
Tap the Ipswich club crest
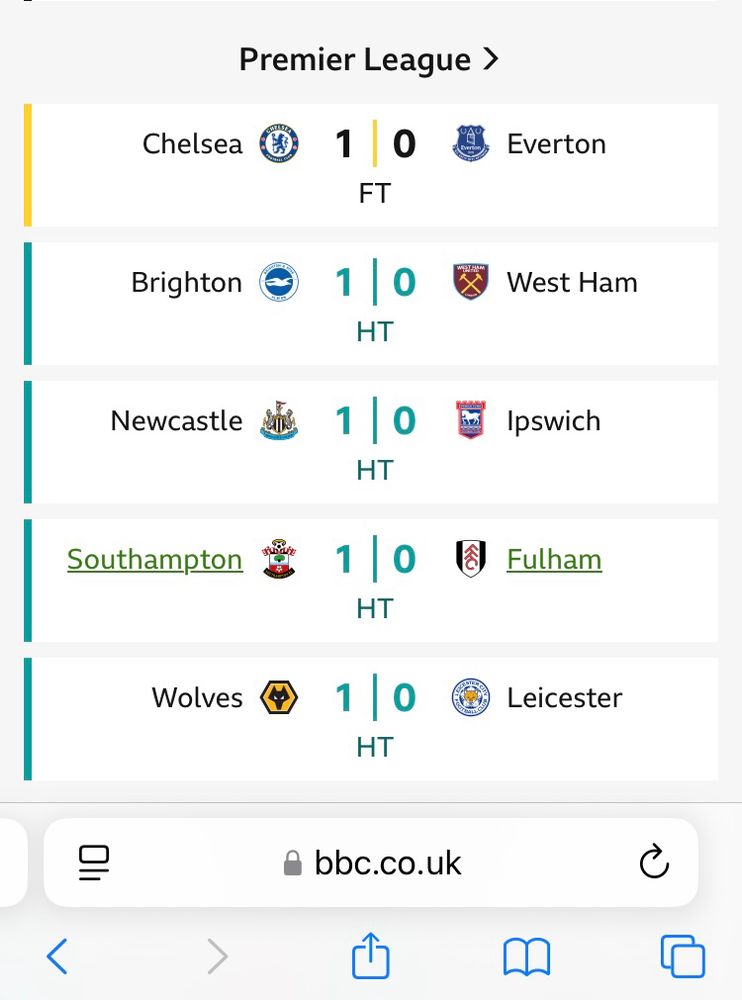[x=471, y=421]
